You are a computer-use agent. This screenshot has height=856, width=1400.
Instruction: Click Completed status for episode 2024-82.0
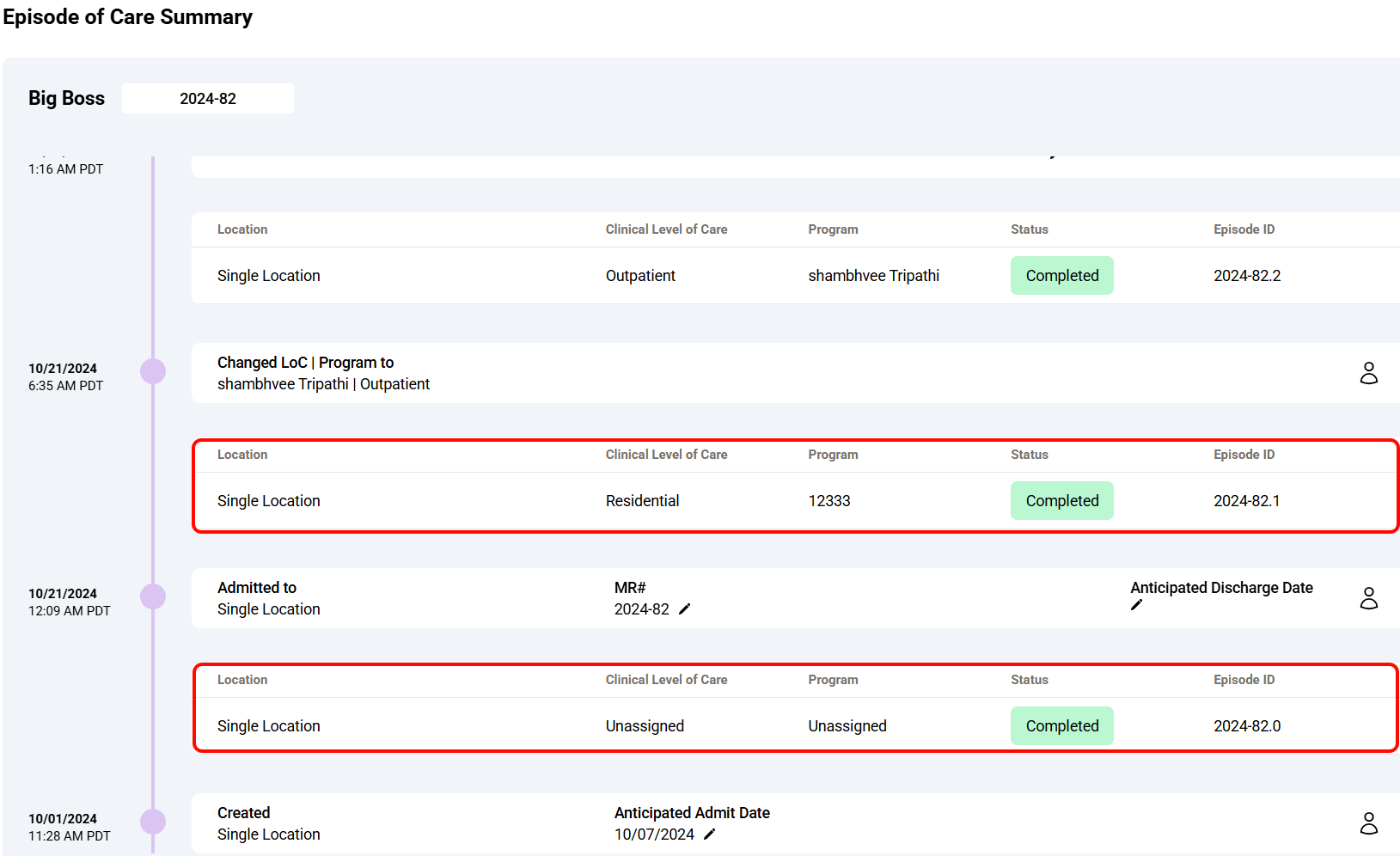point(1061,726)
